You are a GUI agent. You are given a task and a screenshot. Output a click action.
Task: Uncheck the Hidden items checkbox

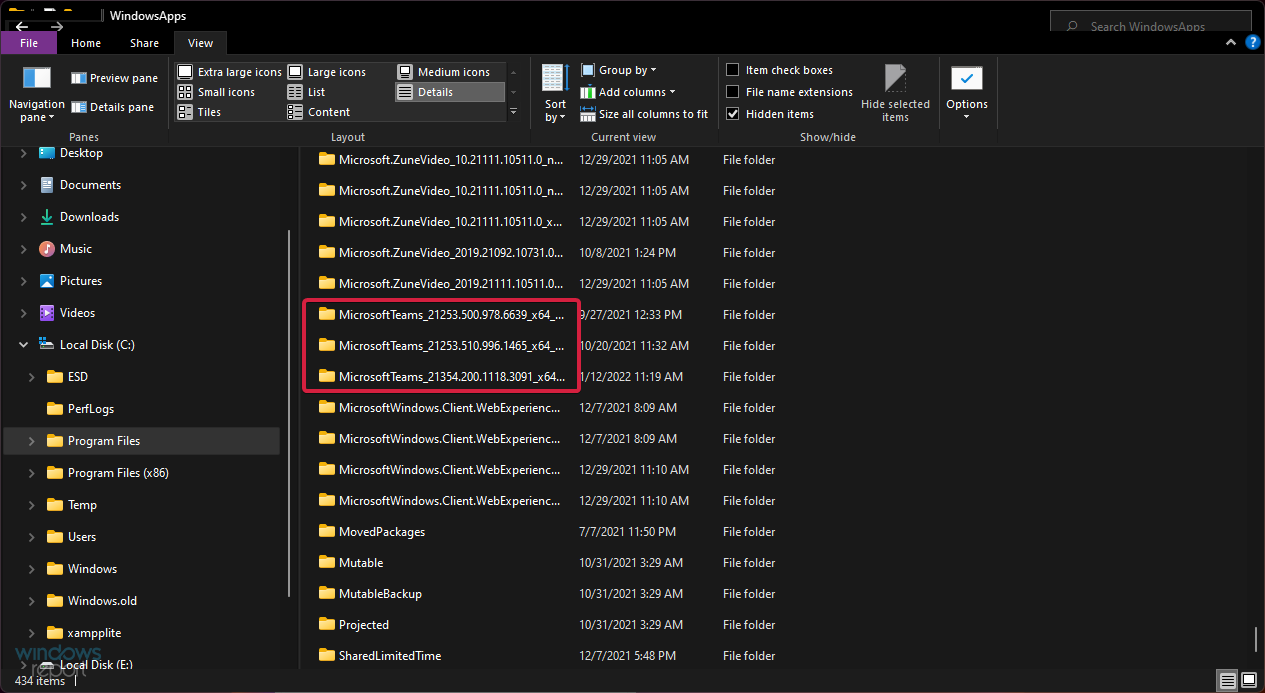click(733, 114)
